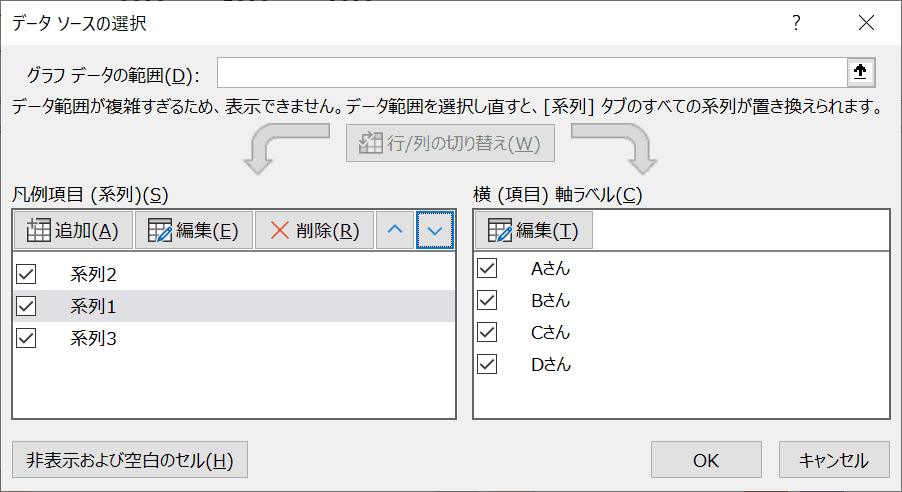This screenshot has width=902, height=492.
Task: Select 系列1 in the legend list
Action: point(93,306)
